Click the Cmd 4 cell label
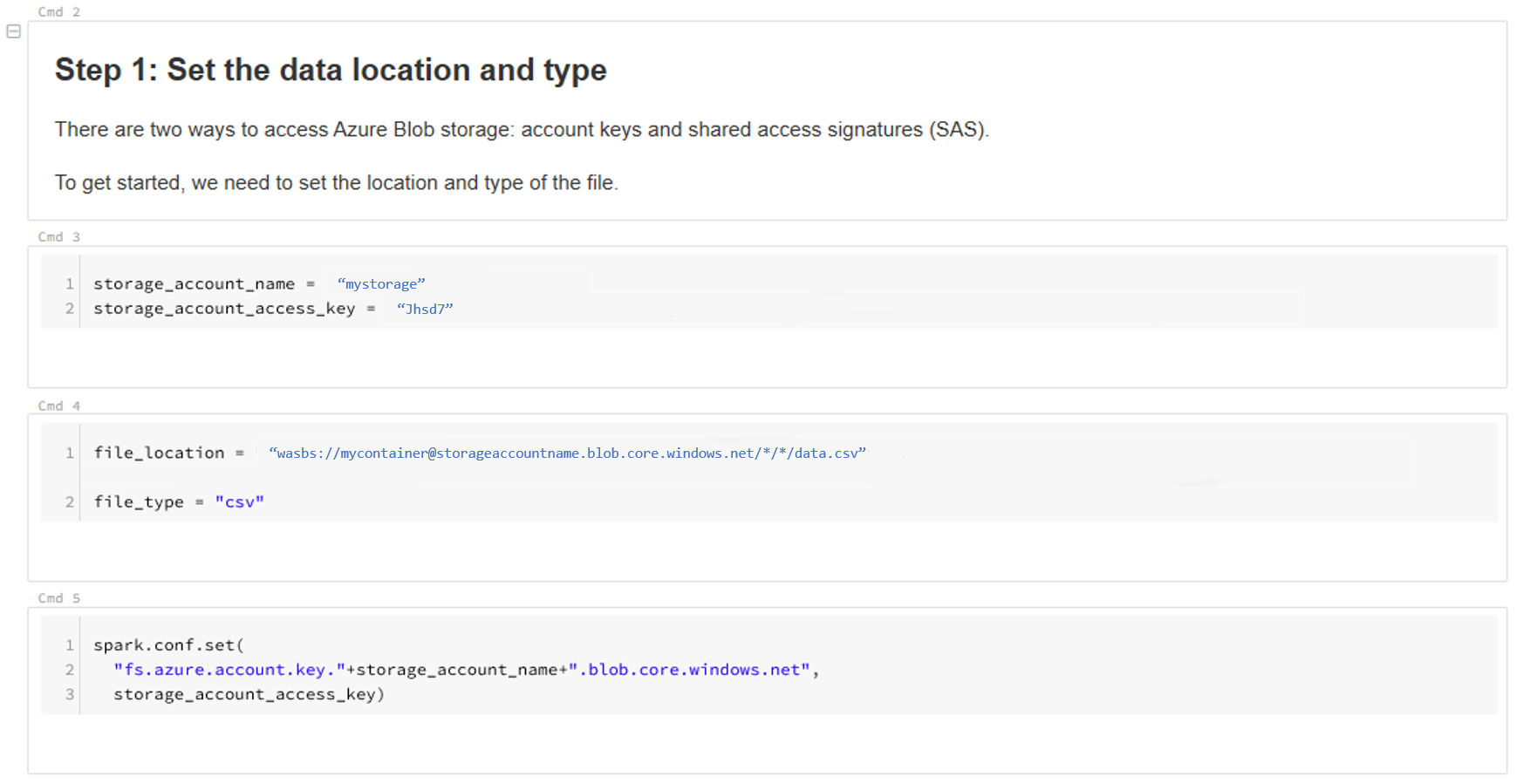The image size is (1516, 784). (58, 406)
